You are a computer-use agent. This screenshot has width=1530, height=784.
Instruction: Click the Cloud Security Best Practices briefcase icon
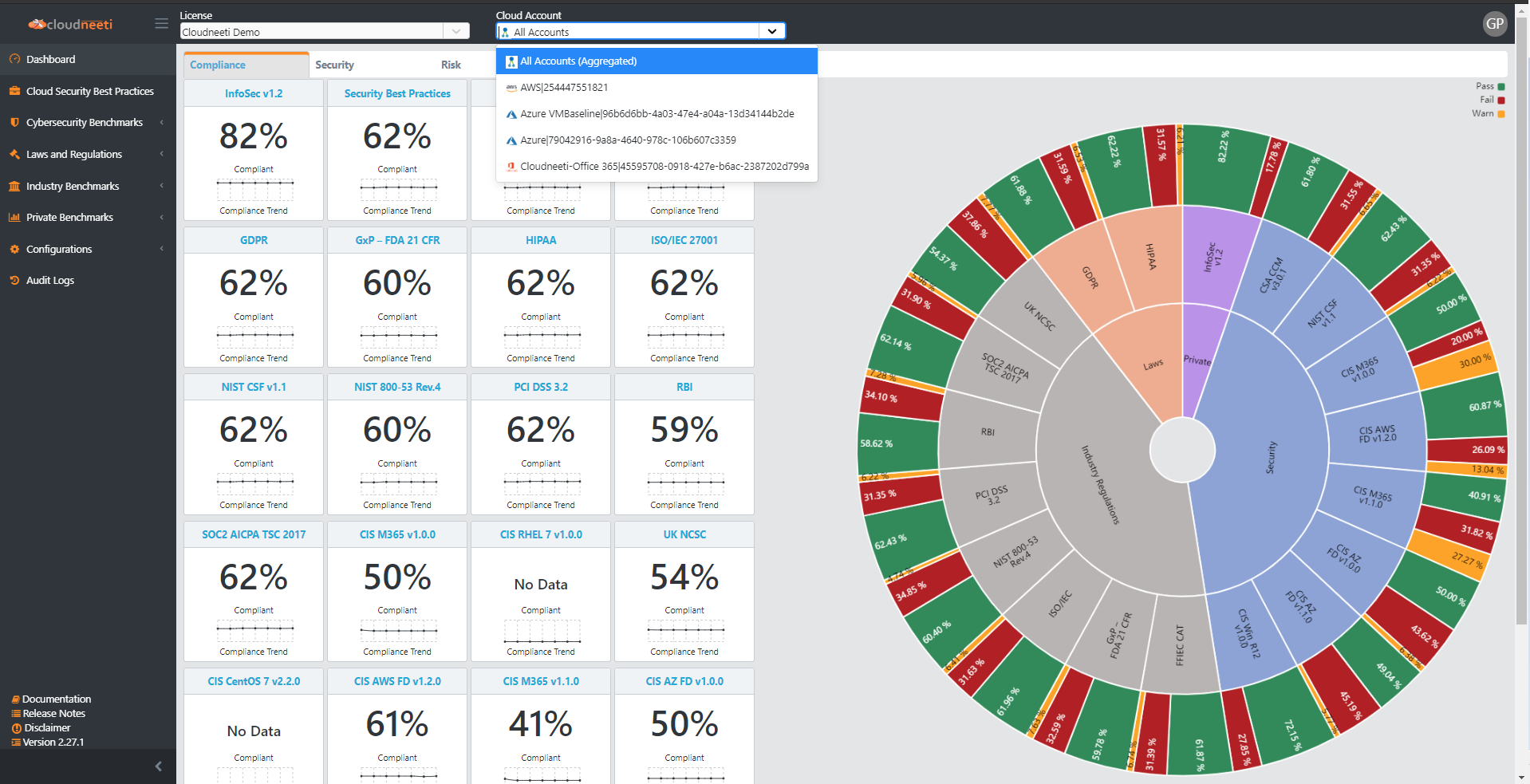click(14, 91)
